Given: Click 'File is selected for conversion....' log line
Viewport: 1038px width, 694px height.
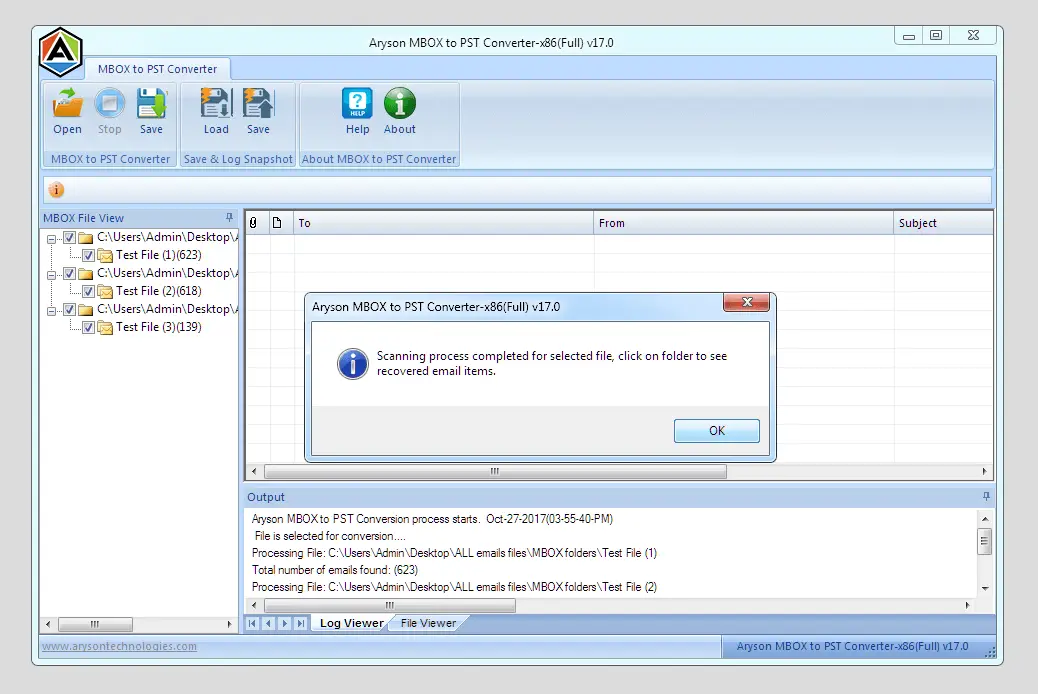Looking at the screenshot, I should pyautogui.click(x=330, y=536).
